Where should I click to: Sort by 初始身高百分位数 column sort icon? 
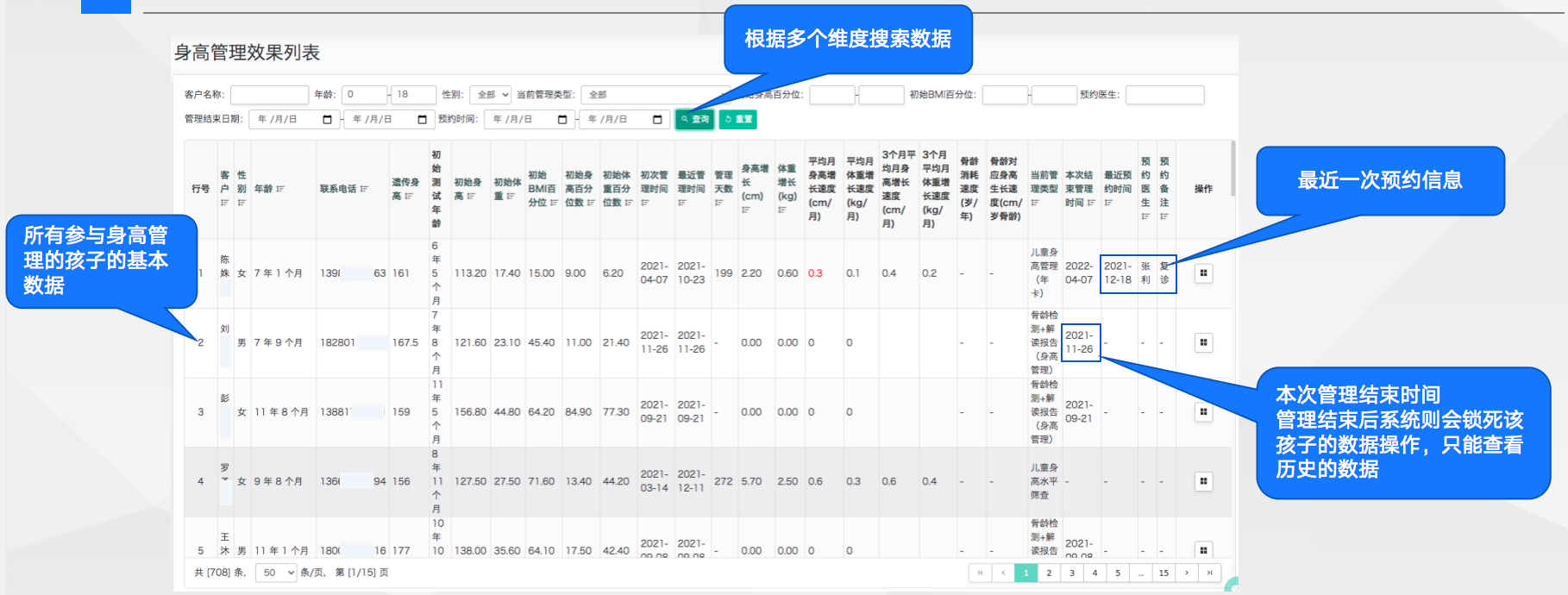[x=591, y=203]
